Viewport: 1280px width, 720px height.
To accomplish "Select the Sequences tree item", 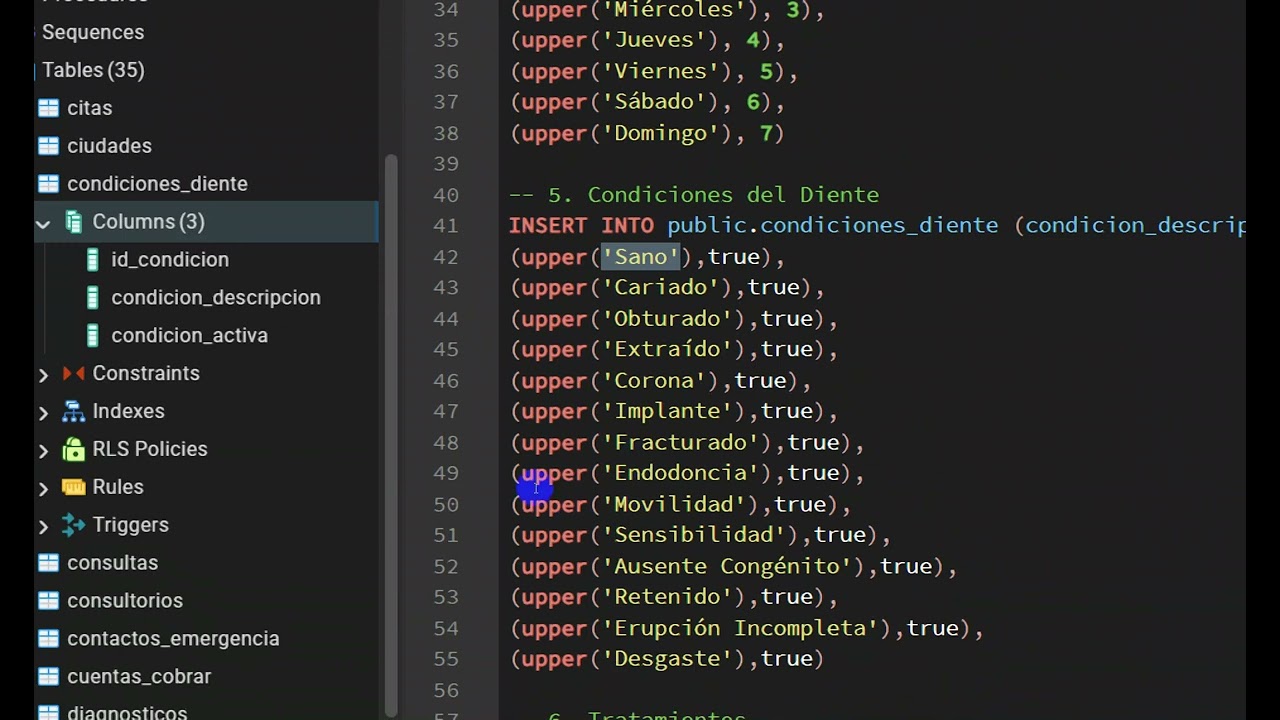I will pyautogui.click(x=93, y=32).
